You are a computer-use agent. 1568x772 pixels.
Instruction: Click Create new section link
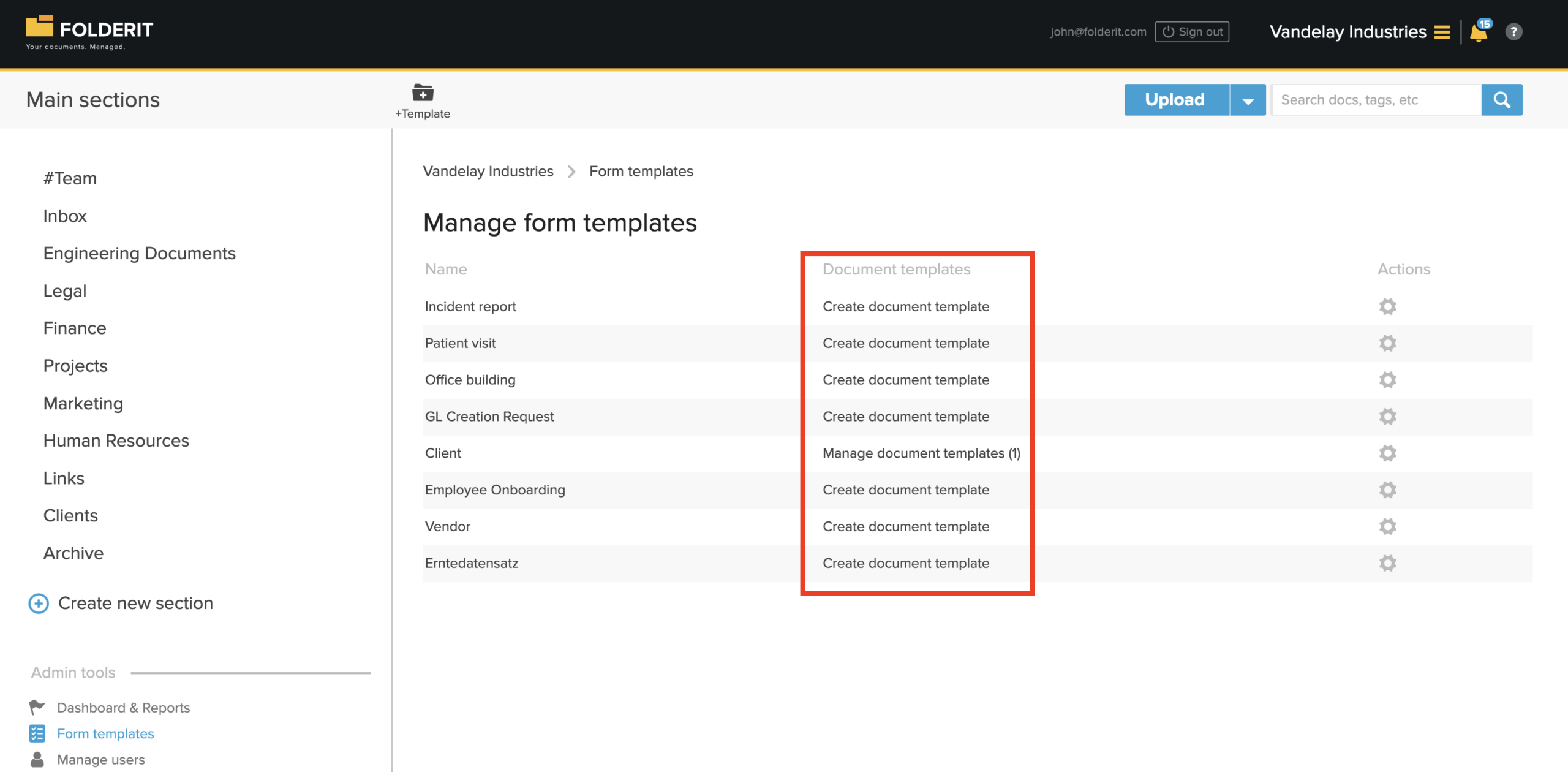click(135, 604)
